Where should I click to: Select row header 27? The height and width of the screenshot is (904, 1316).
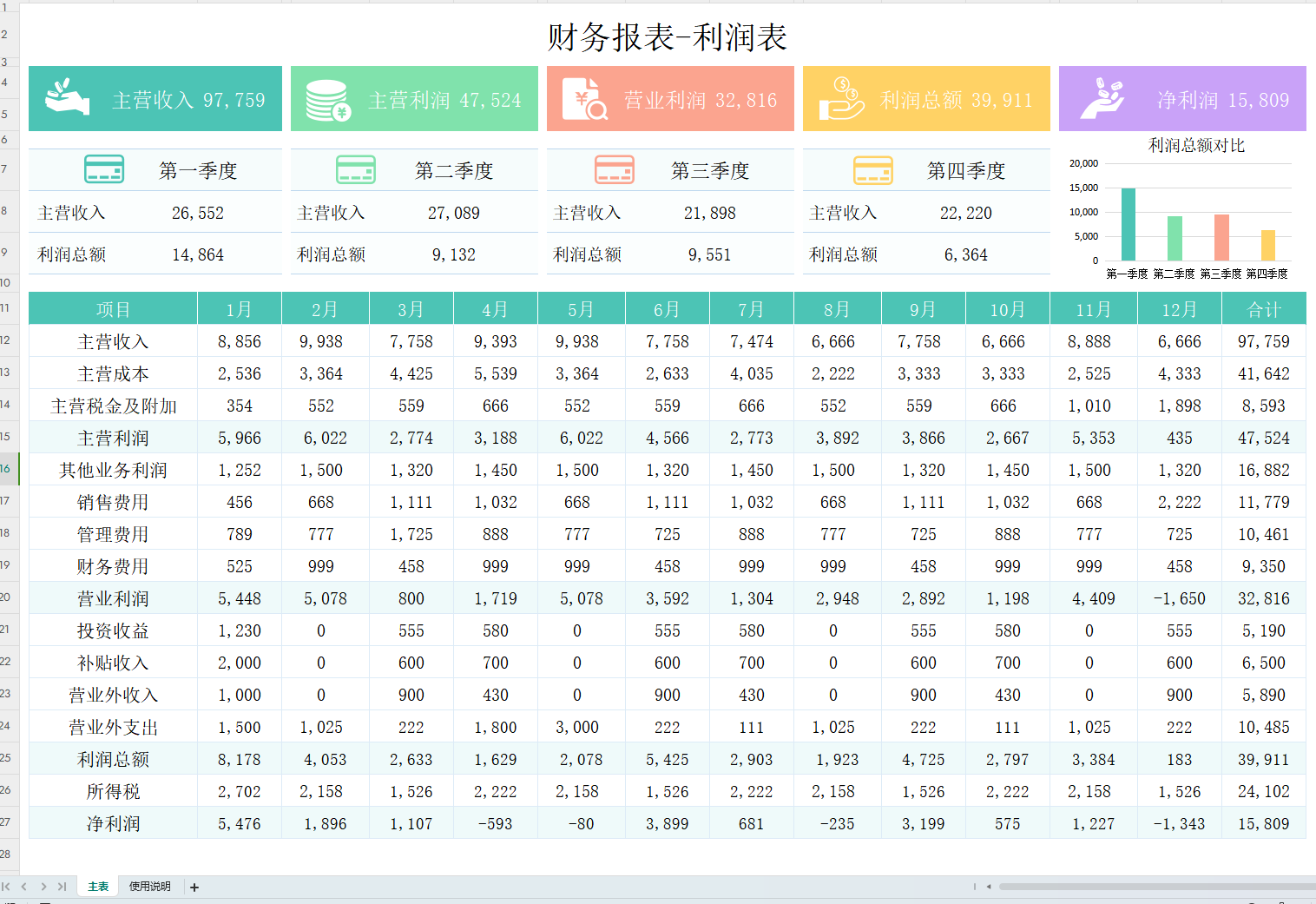[x=9, y=822]
